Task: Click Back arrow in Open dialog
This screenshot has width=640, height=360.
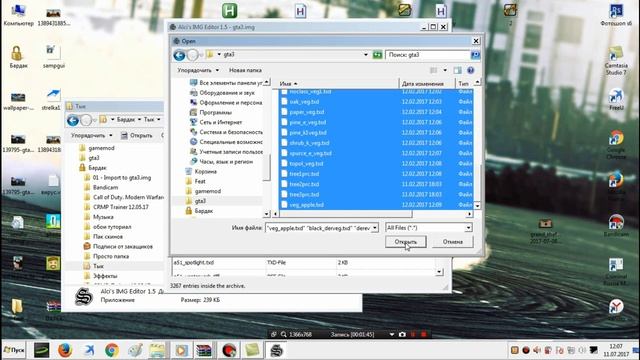Action: [179, 55]
